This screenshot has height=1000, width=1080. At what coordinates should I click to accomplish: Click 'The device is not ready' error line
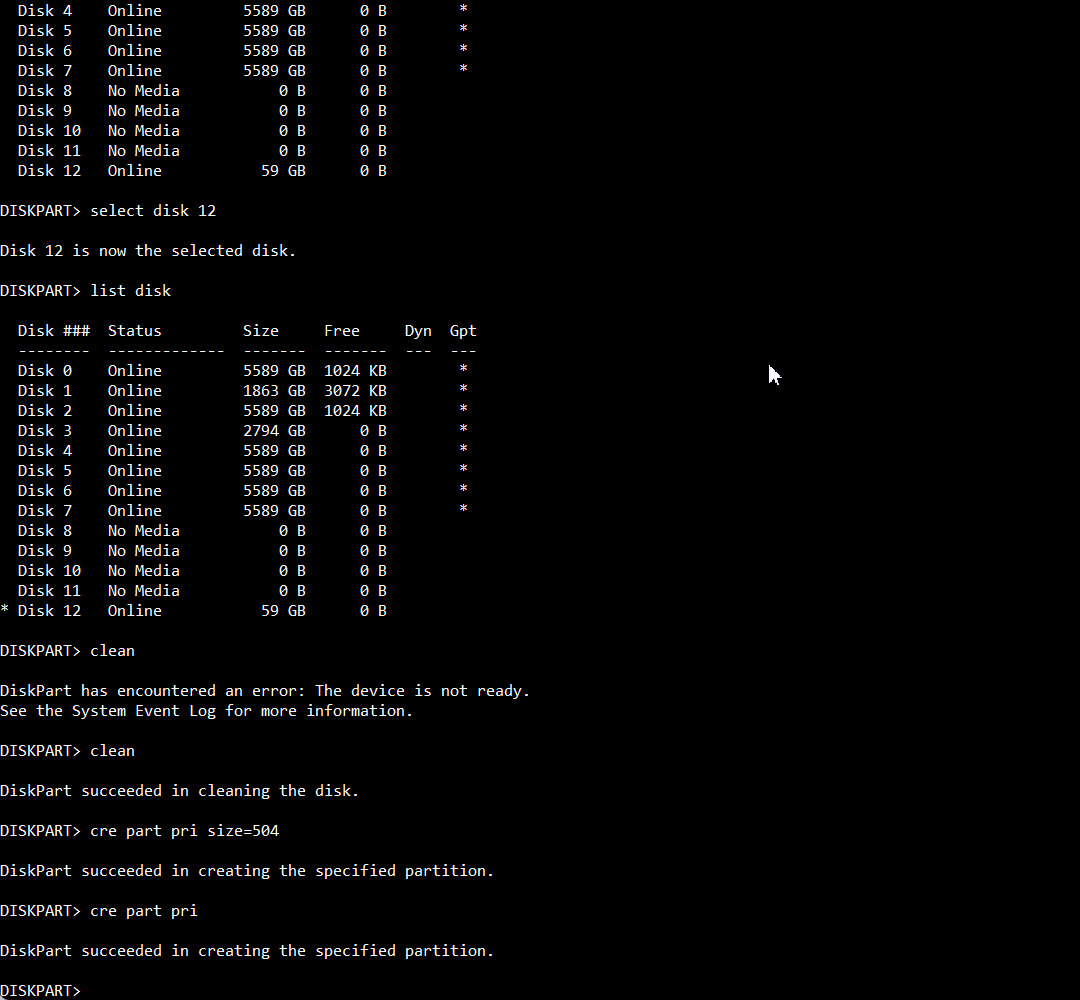click(265, 691)
